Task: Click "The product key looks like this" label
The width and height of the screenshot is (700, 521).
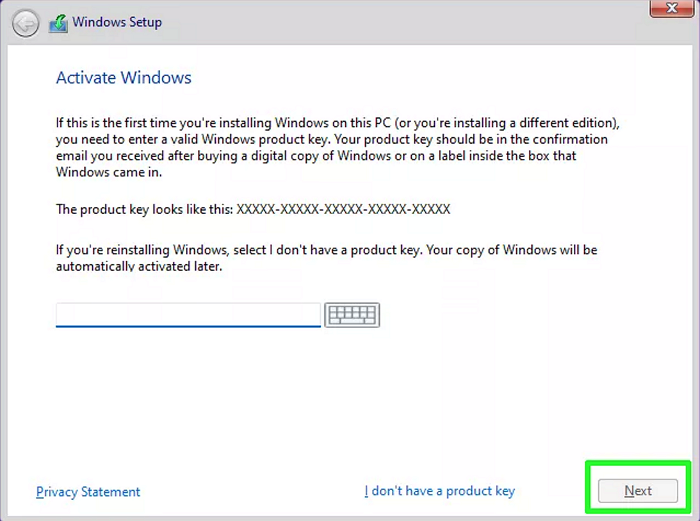Action: [144, 210]
